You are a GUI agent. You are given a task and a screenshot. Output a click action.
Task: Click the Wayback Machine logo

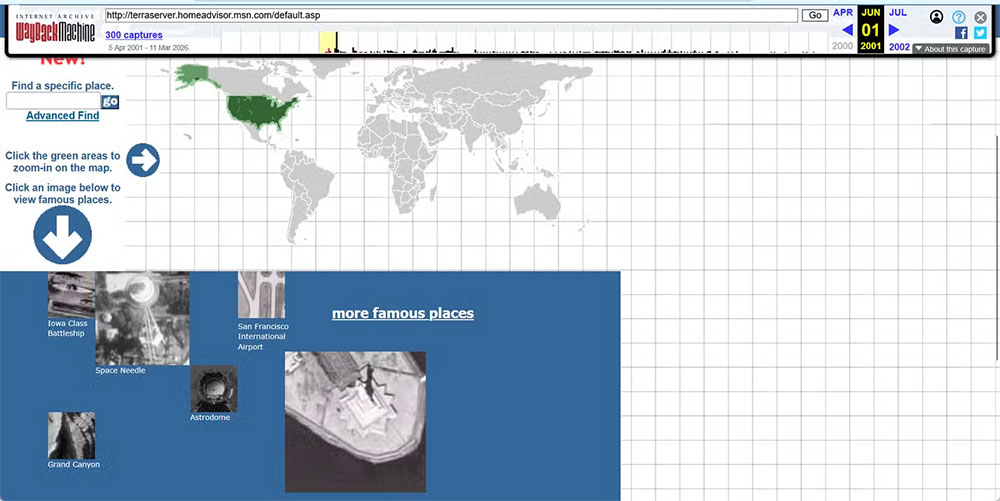tap(55, 29)
